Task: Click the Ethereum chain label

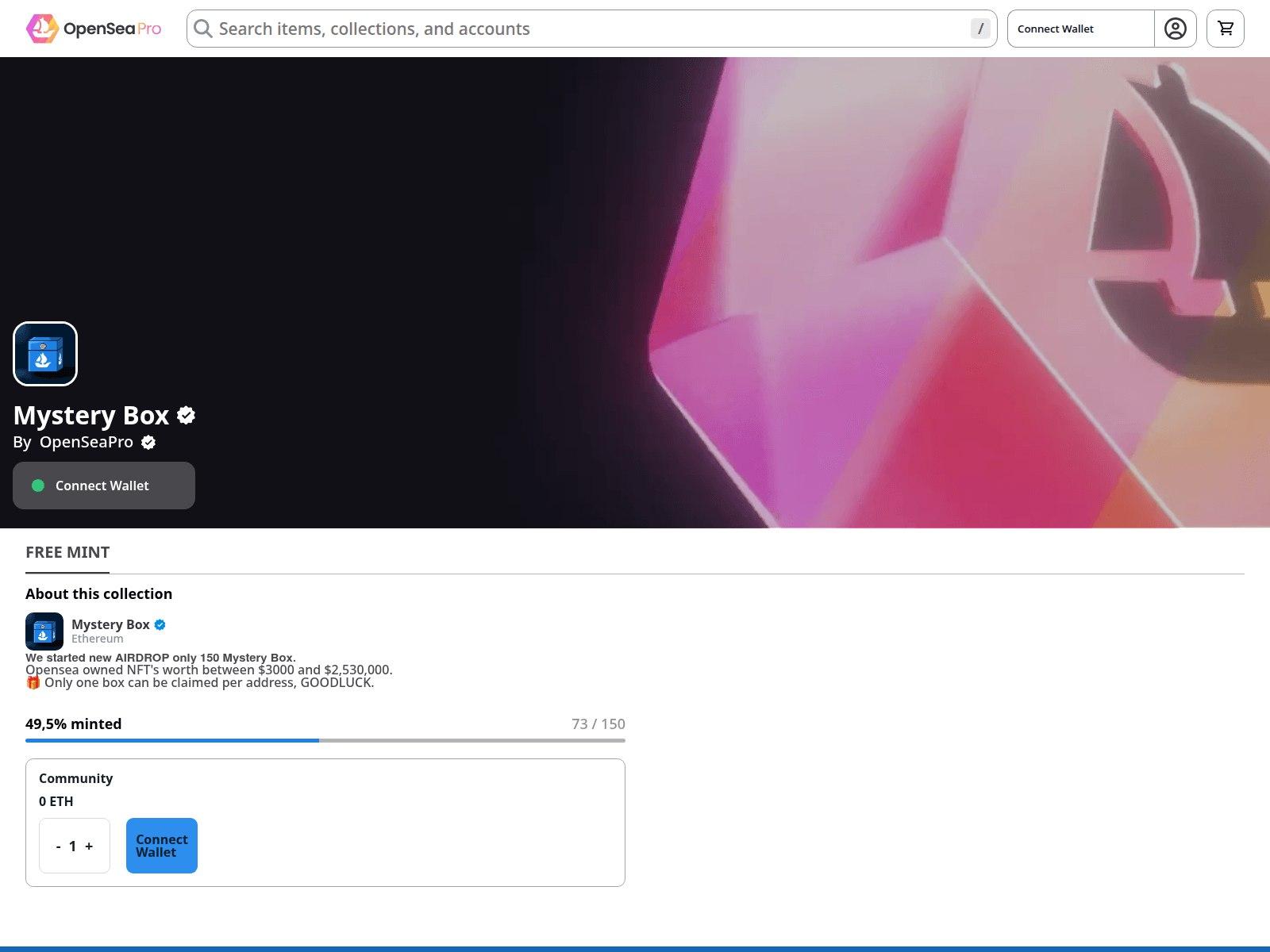Action: tap(98, 639)
